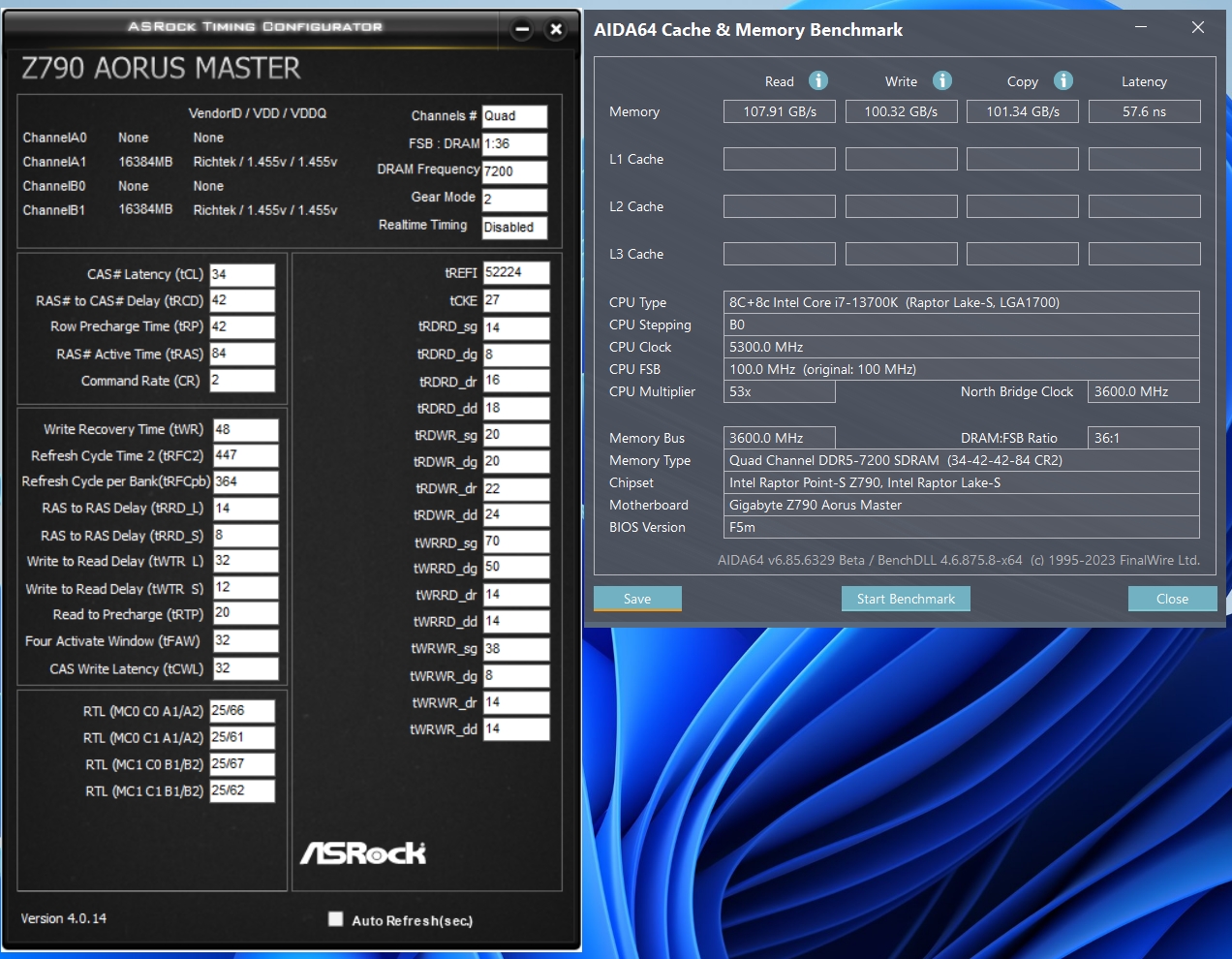Click the Close button in AIDA64
The height and width of the screenshot is (959, 1232).
click(x=1172, y=599)
